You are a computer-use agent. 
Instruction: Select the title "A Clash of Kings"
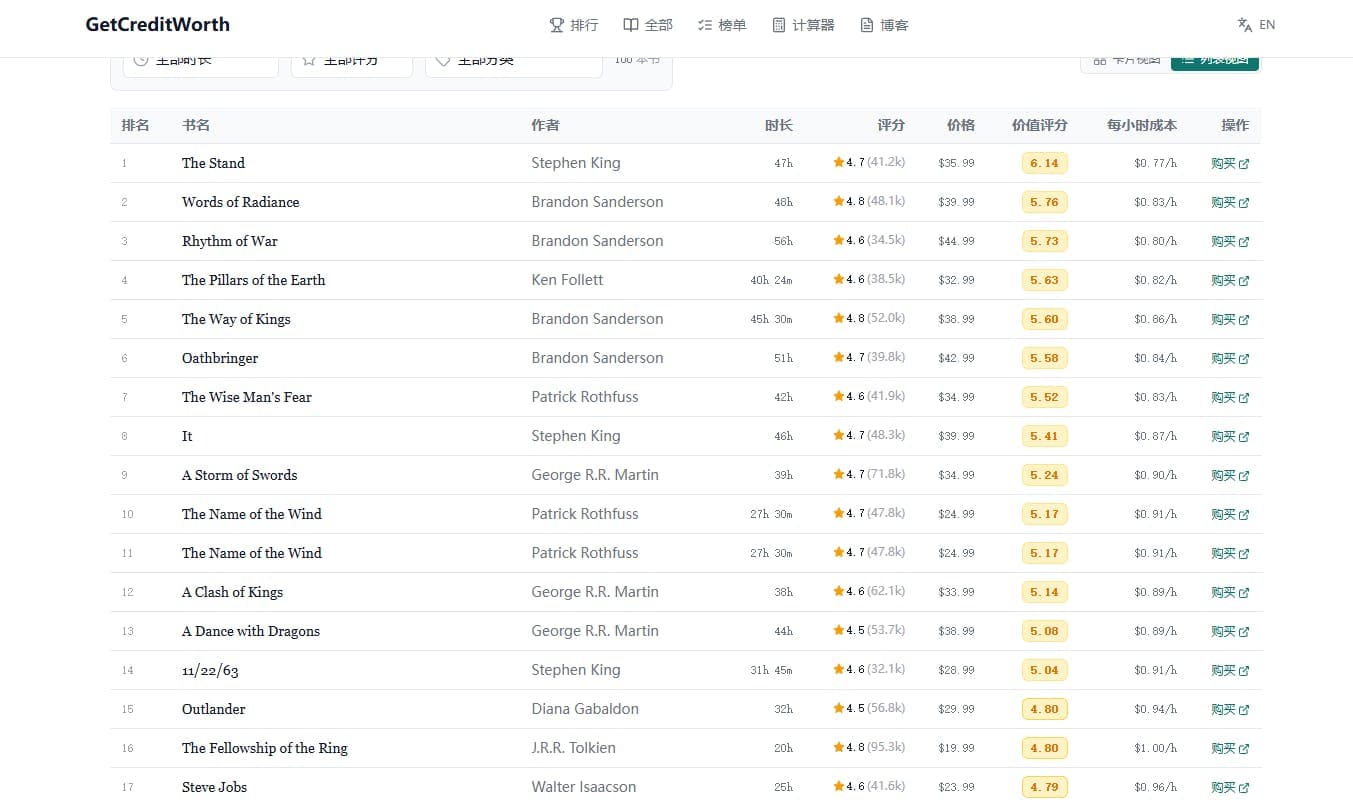pyautogui.click(x=233, y=592)
